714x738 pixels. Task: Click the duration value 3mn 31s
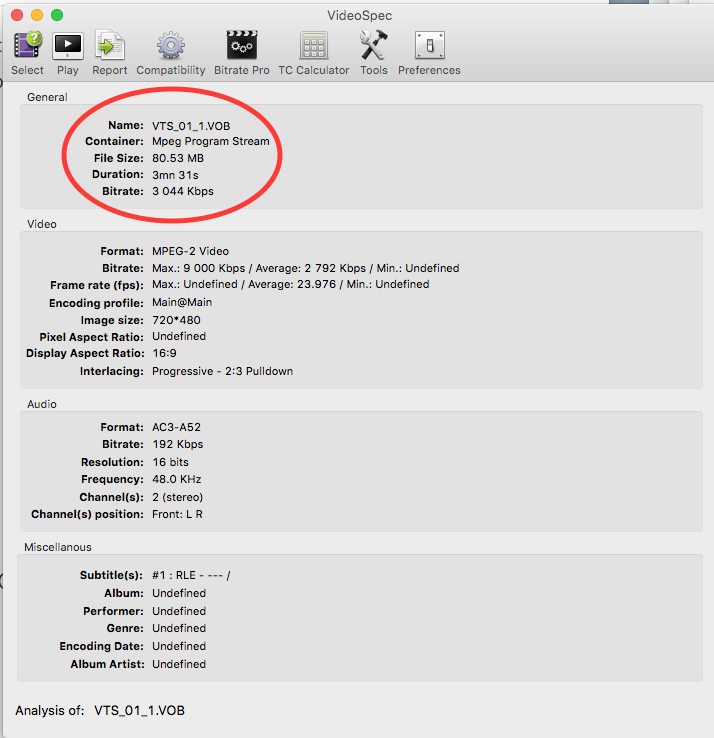pyautogui.click(x=175, y=175)
